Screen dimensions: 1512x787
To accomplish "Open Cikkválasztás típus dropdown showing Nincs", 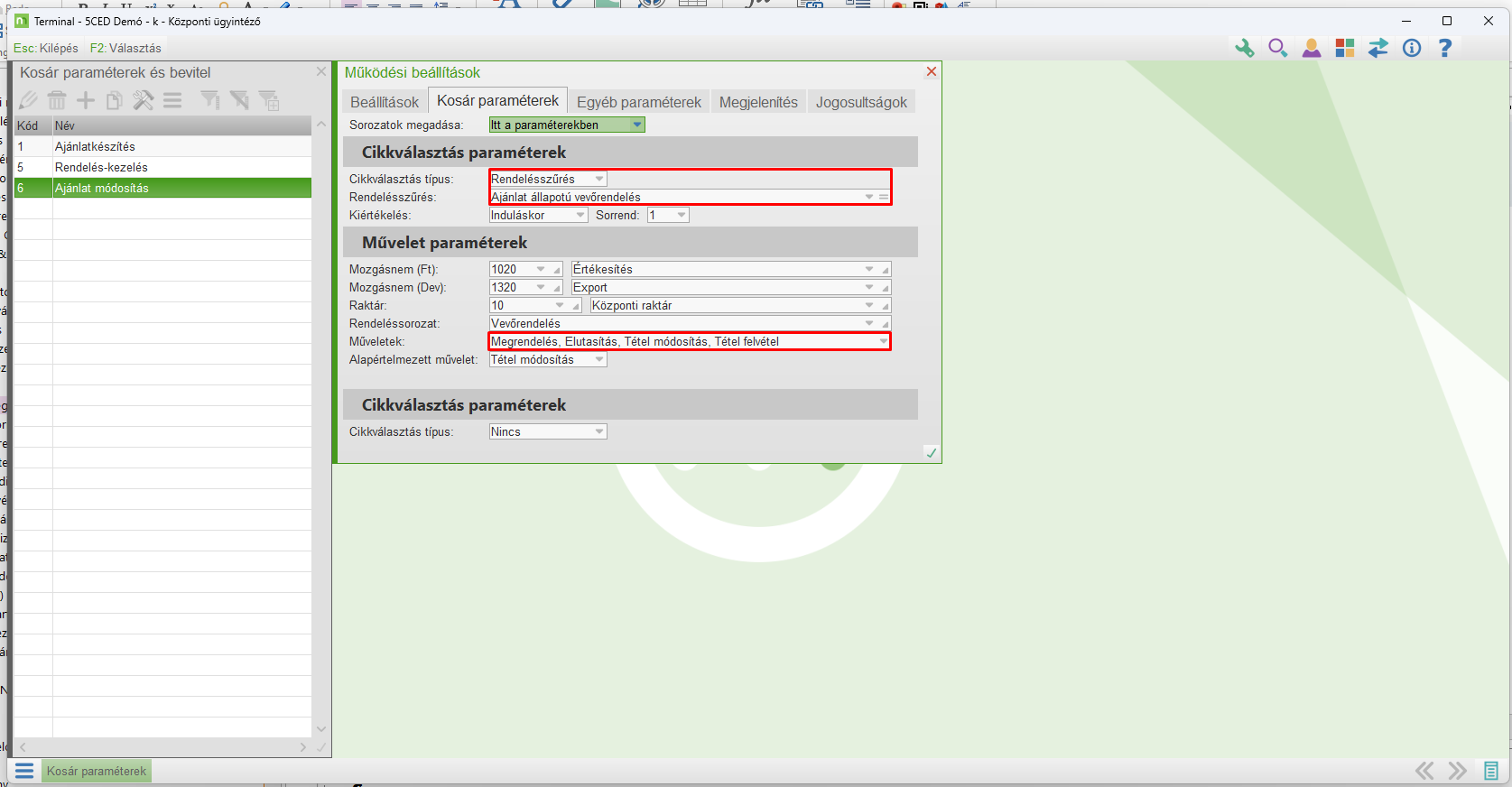I will point(599,431).
